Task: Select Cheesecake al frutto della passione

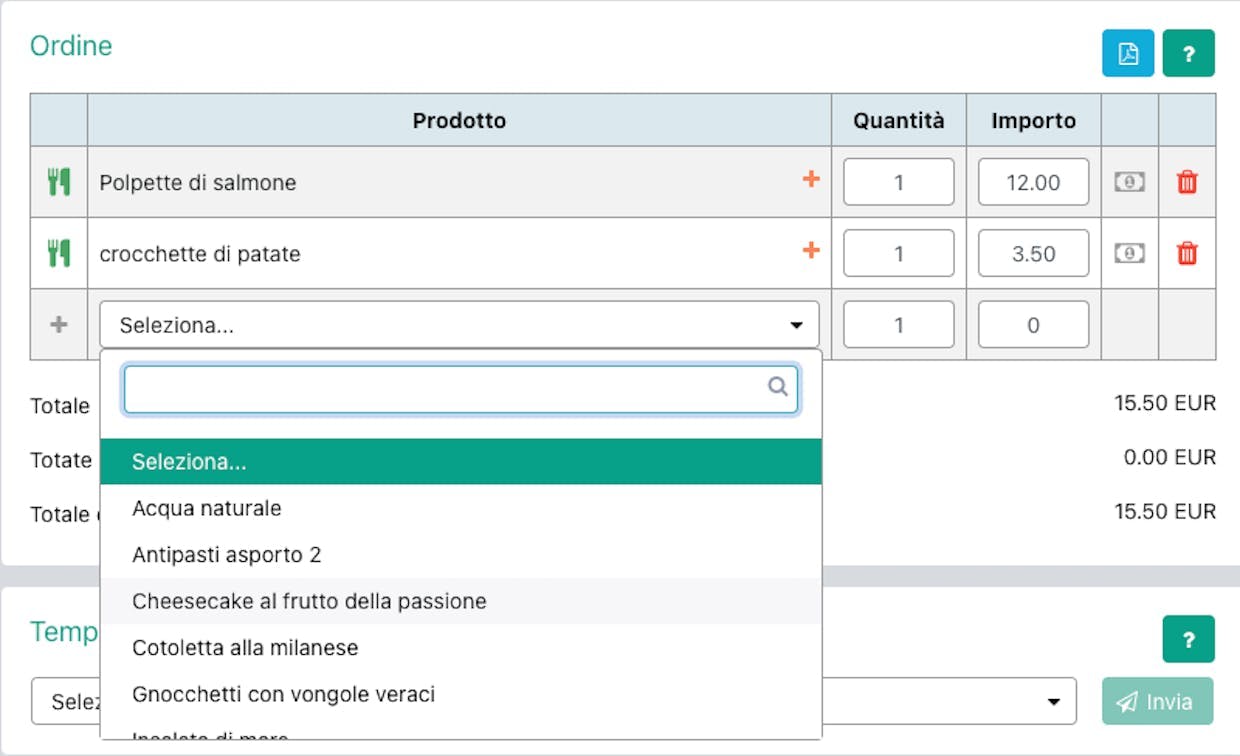Action: click(309, 602)
